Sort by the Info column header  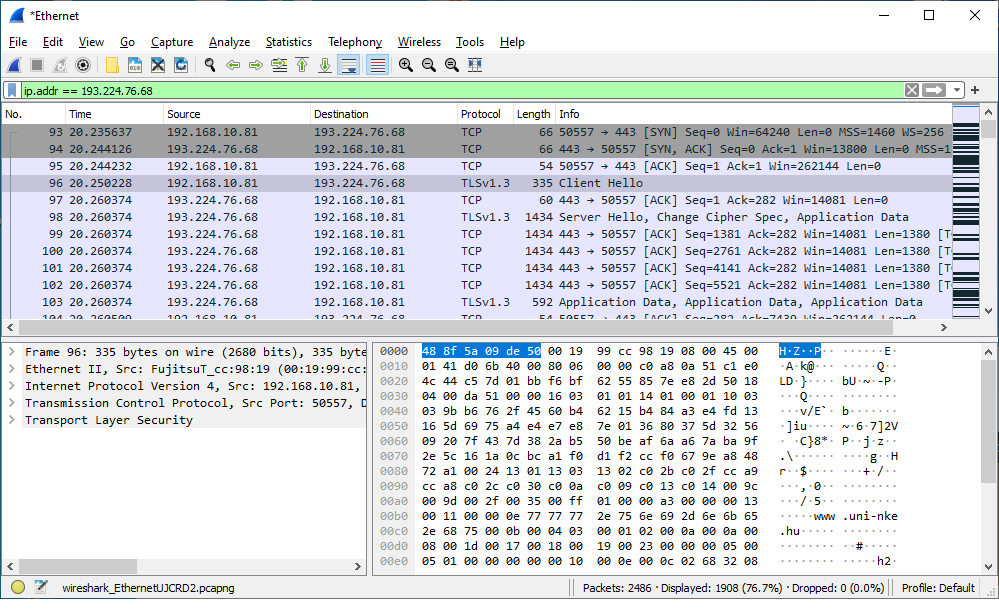754,114
